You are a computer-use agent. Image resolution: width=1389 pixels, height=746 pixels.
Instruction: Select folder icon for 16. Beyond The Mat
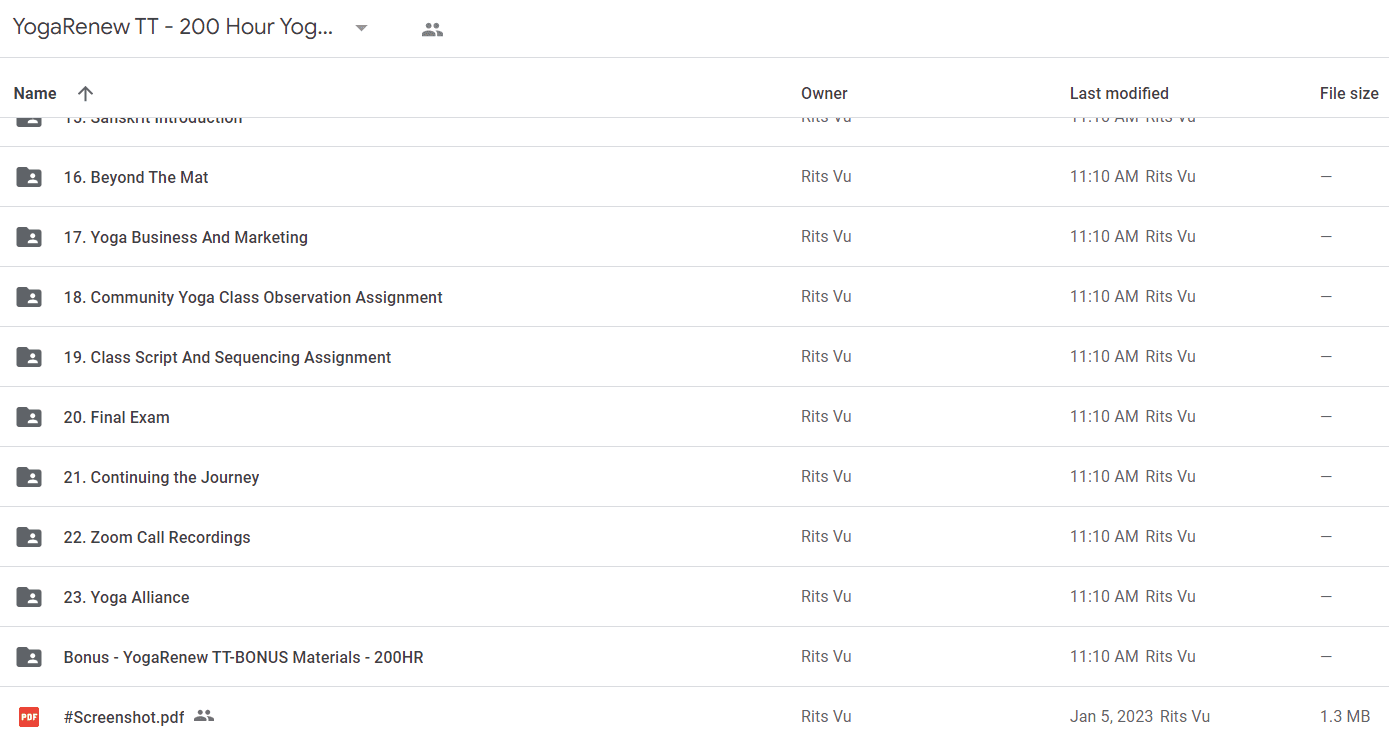pyautogui.click(x=29, y=177)
